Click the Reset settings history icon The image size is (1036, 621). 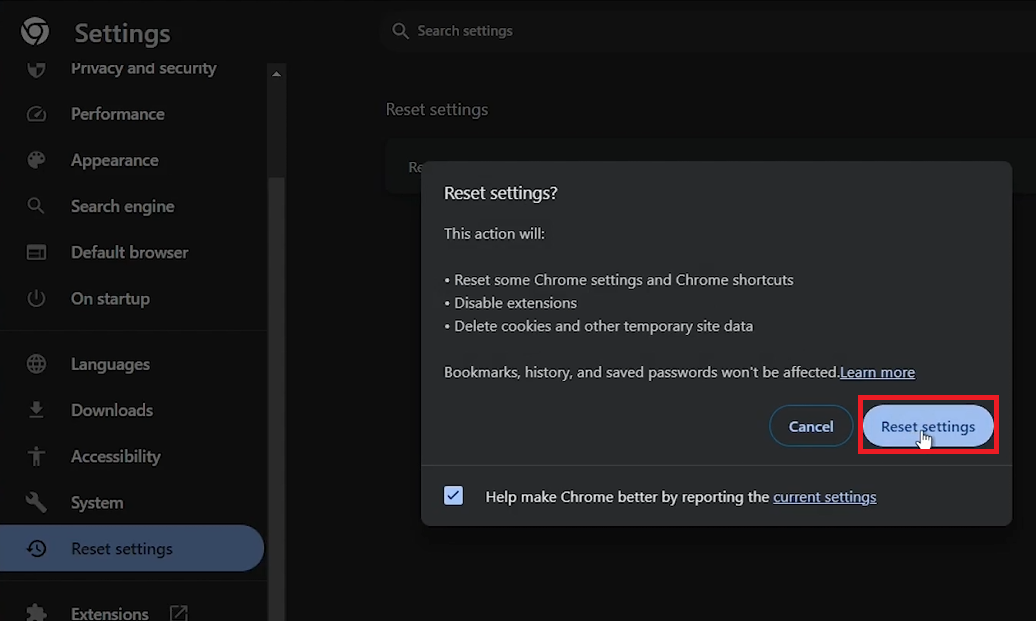[x=36, y=548]
